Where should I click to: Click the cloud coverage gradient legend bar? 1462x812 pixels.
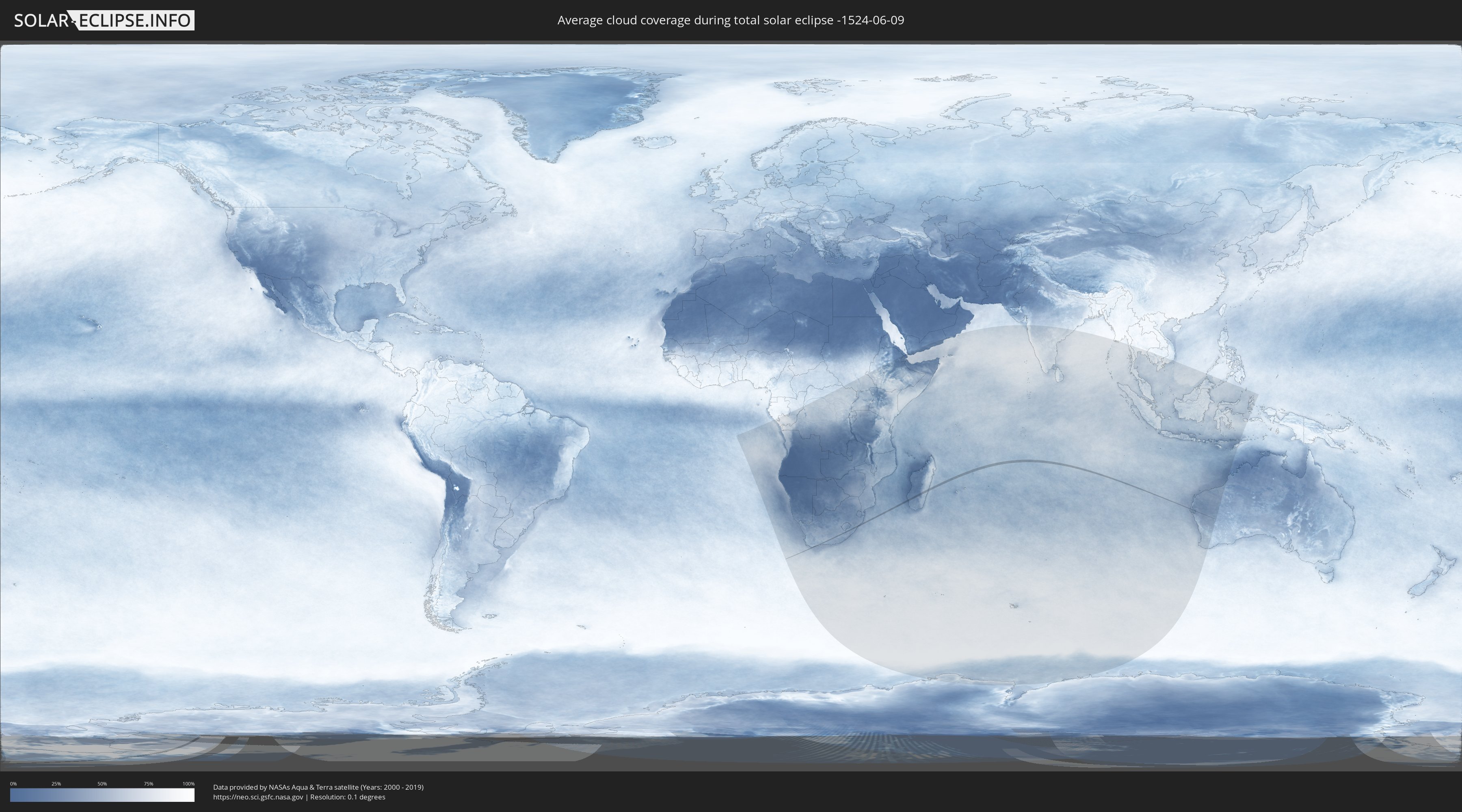coord(102,795)
